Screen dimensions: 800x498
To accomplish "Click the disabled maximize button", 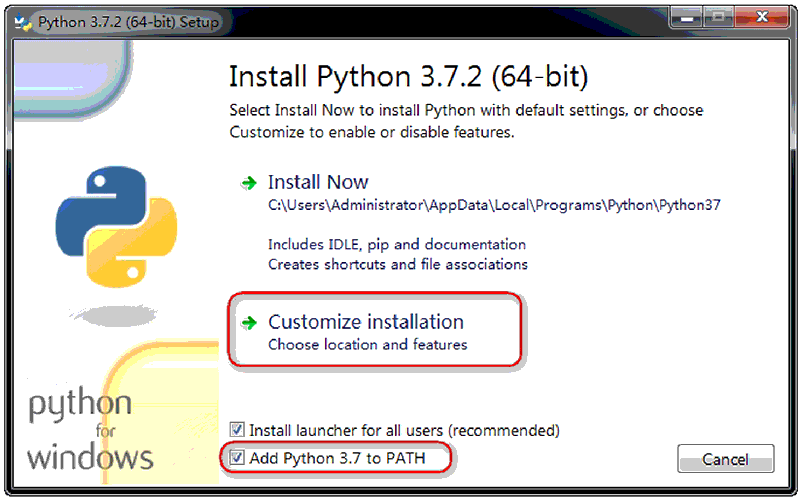I will (719, 17).
